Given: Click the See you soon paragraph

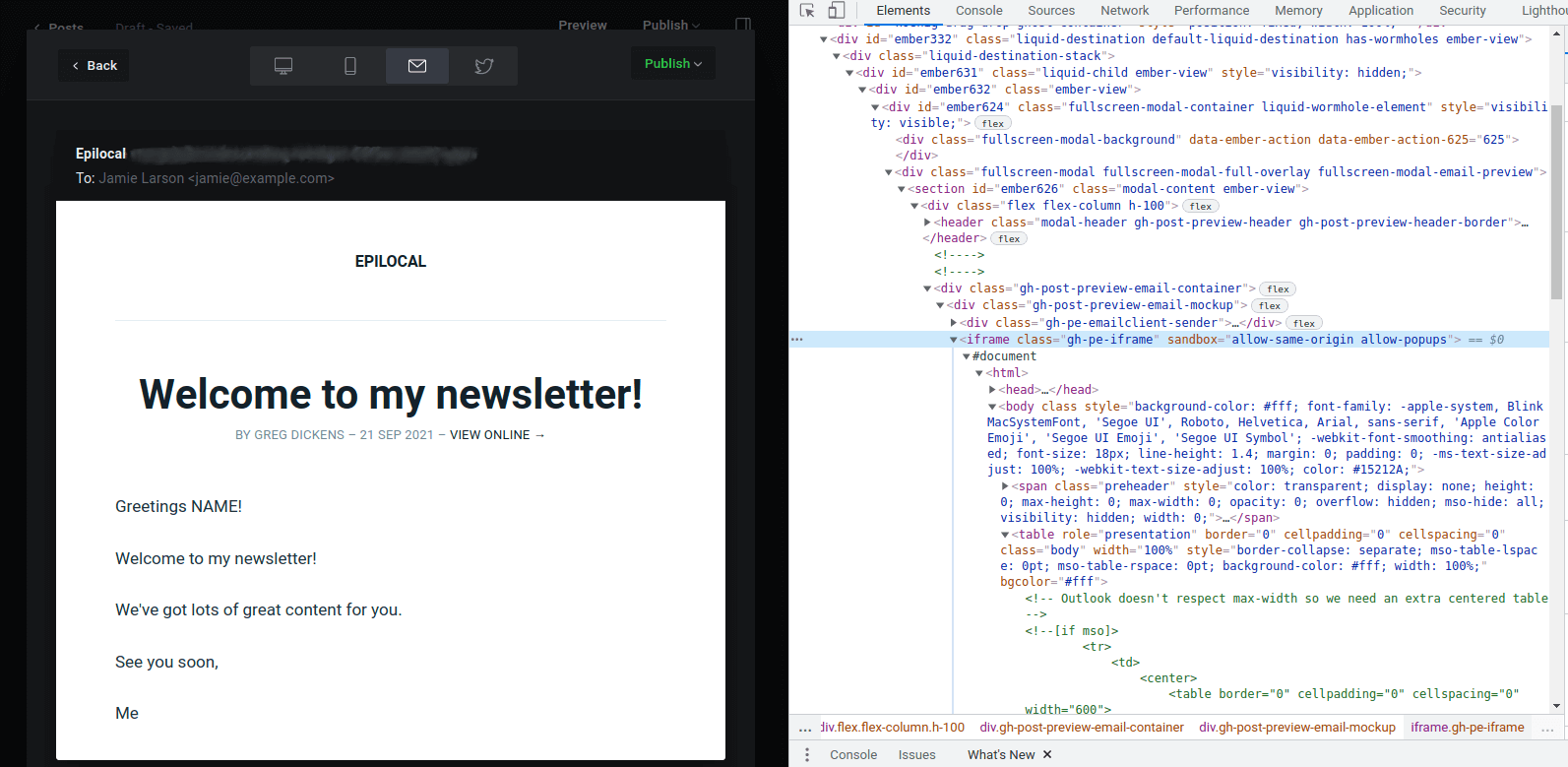Looking at the screenshot, I should click(x=166, y=663).
